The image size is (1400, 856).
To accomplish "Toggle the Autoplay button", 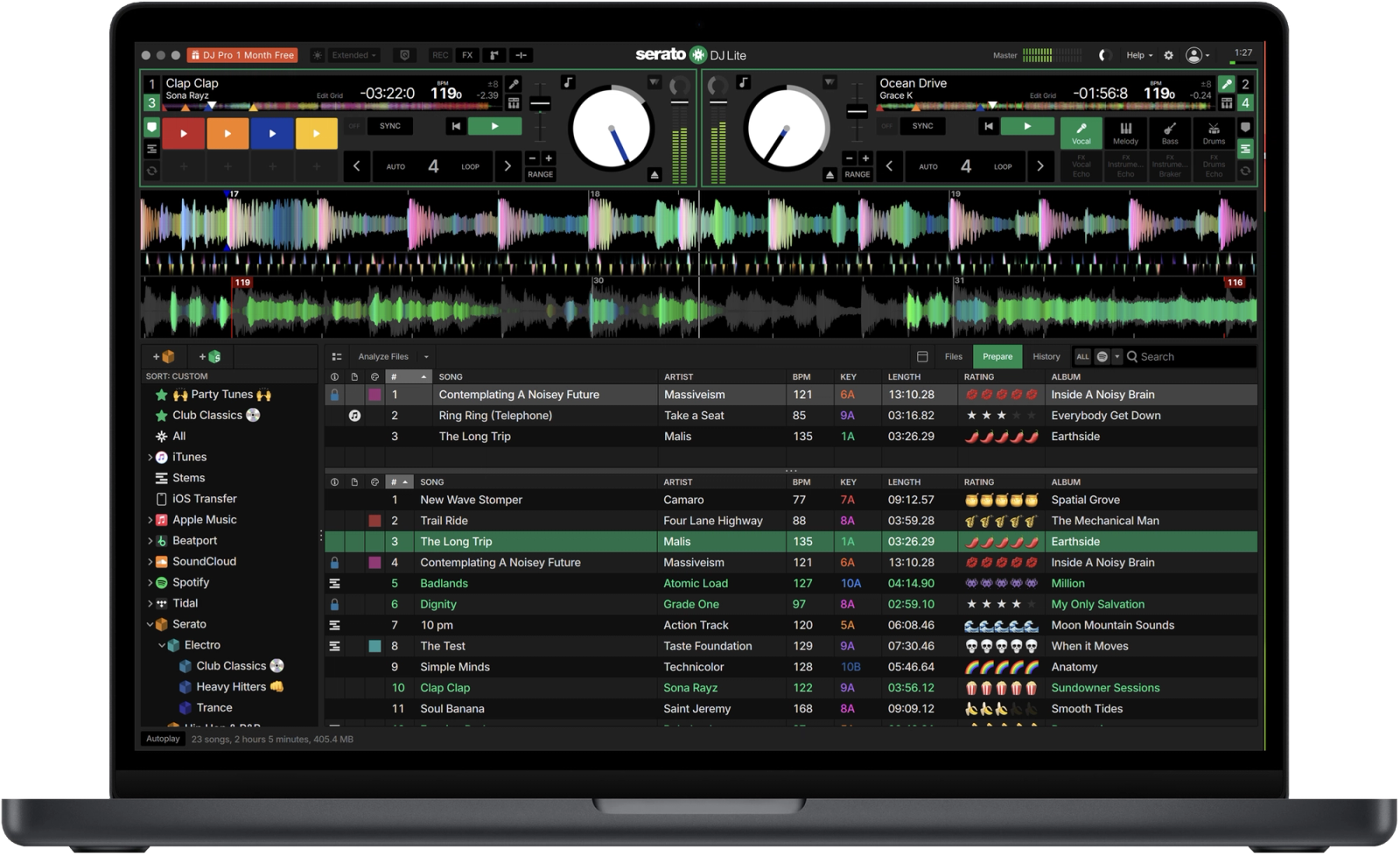I will [163, 739].
